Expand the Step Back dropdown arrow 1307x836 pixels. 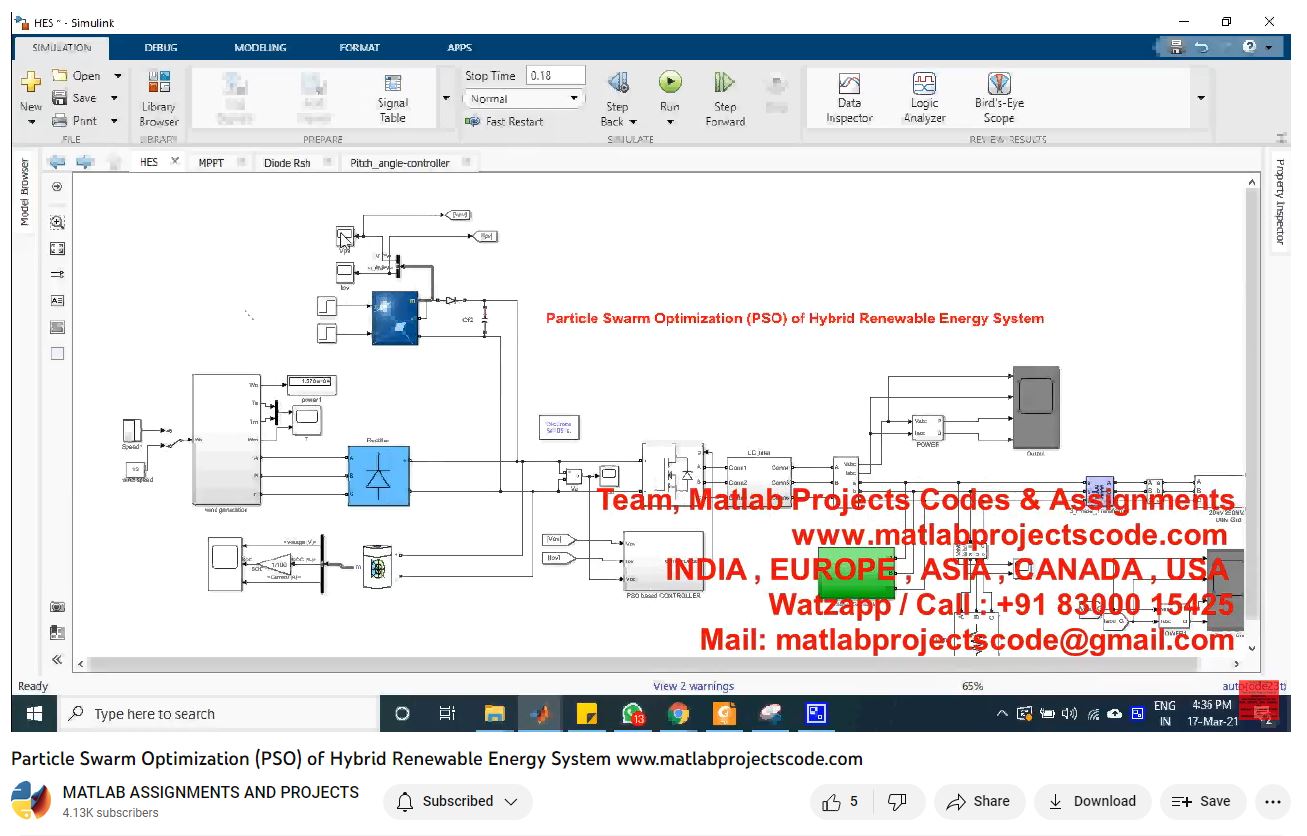pyautogui.click(x=633, y=122)
